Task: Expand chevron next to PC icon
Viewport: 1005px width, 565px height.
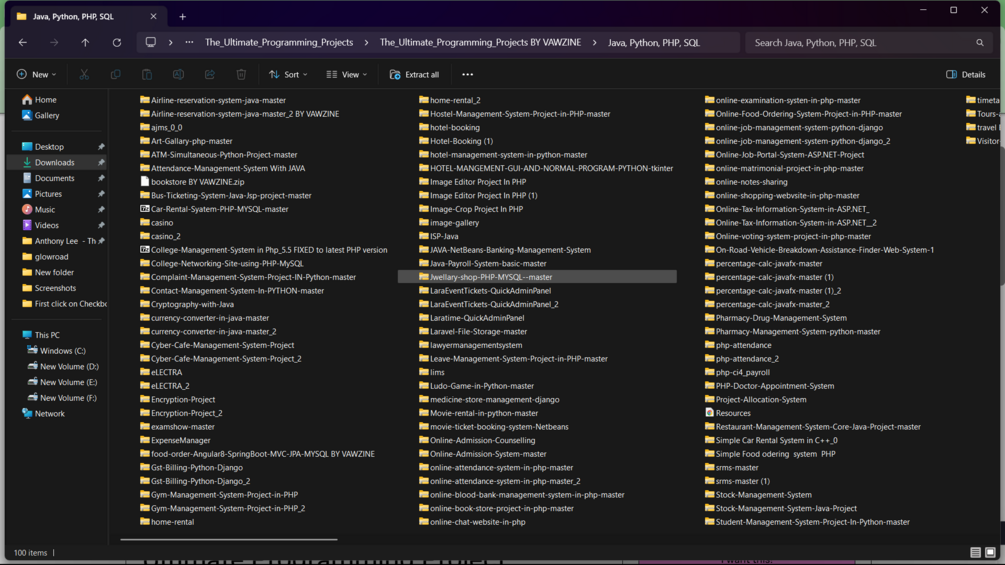Action: click(170, 43)
